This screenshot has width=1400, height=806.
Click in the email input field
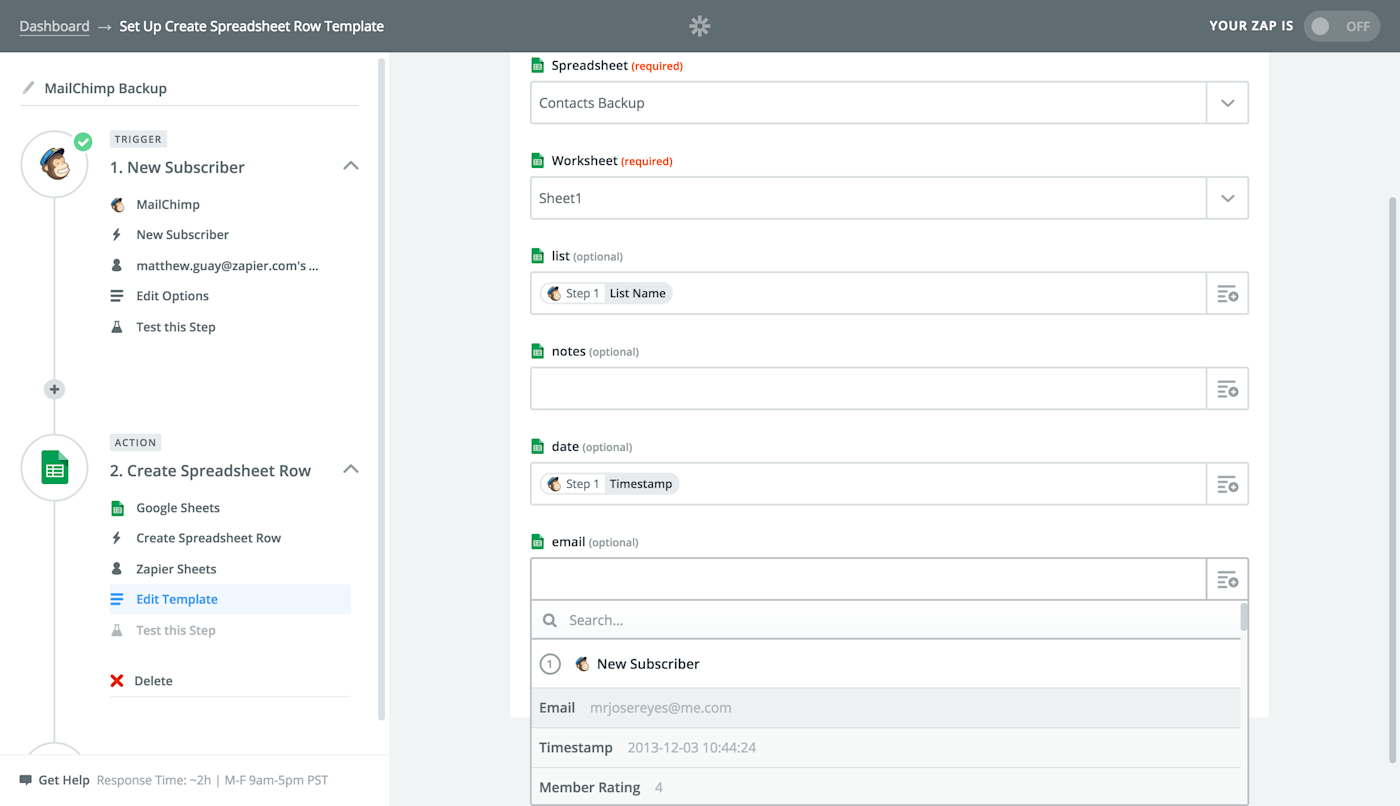[x=868, y=580]
